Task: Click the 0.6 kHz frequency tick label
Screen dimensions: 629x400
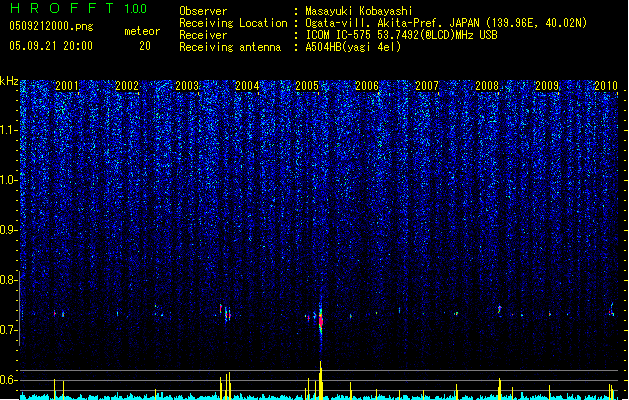Action: tap(8, 380)
